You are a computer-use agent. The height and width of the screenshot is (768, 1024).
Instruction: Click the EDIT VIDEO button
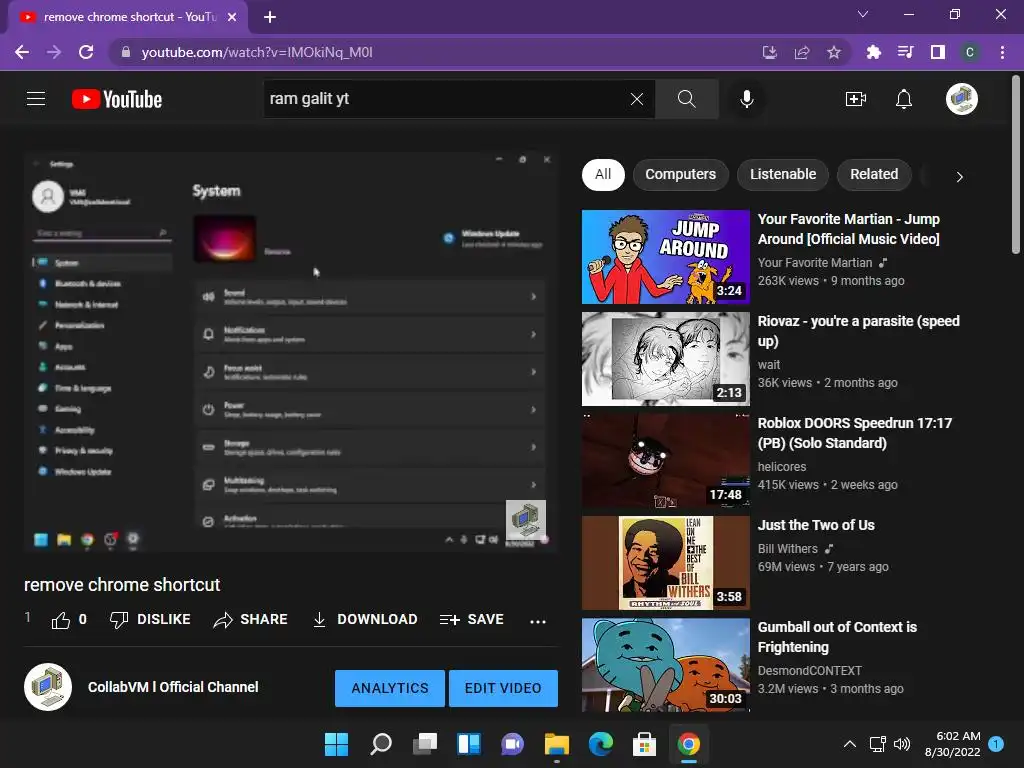503,688
